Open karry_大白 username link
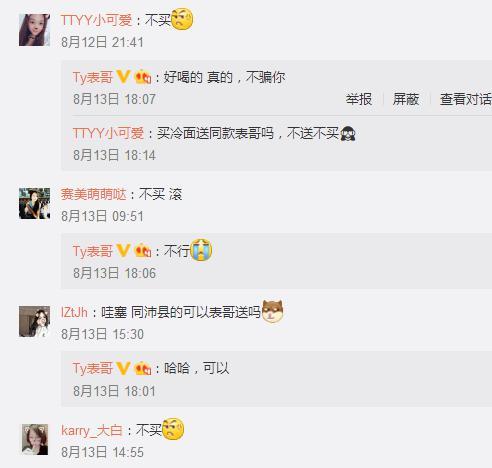Image resolution: width=492 pixels, height=468 pixels. coord(92,430)
